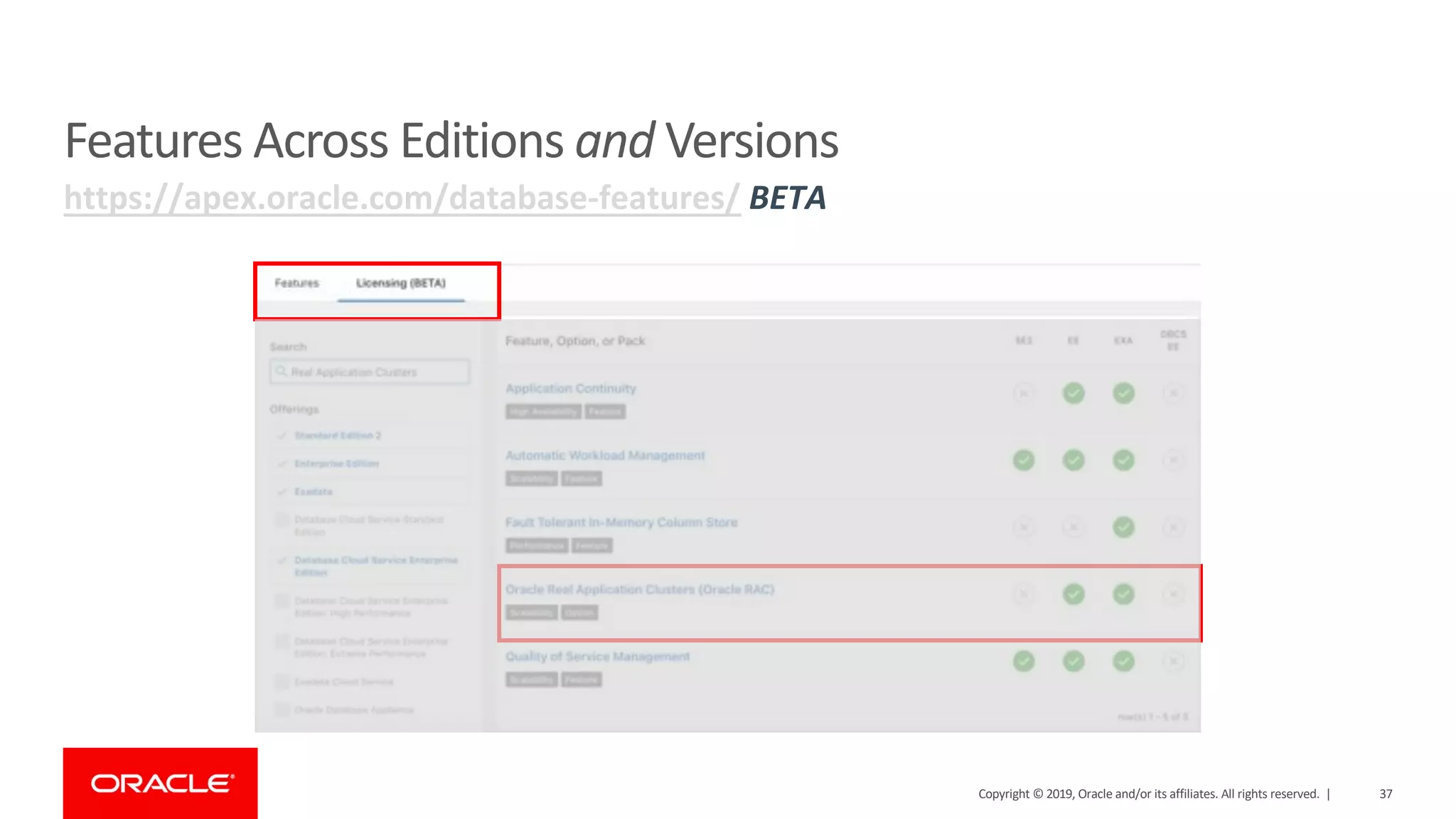The height and width of the screenshot is (819, 1456).
Task: Click SE2 unavailable icon for Fault Tolerant In-Memory row
Action: [1024, 527]
